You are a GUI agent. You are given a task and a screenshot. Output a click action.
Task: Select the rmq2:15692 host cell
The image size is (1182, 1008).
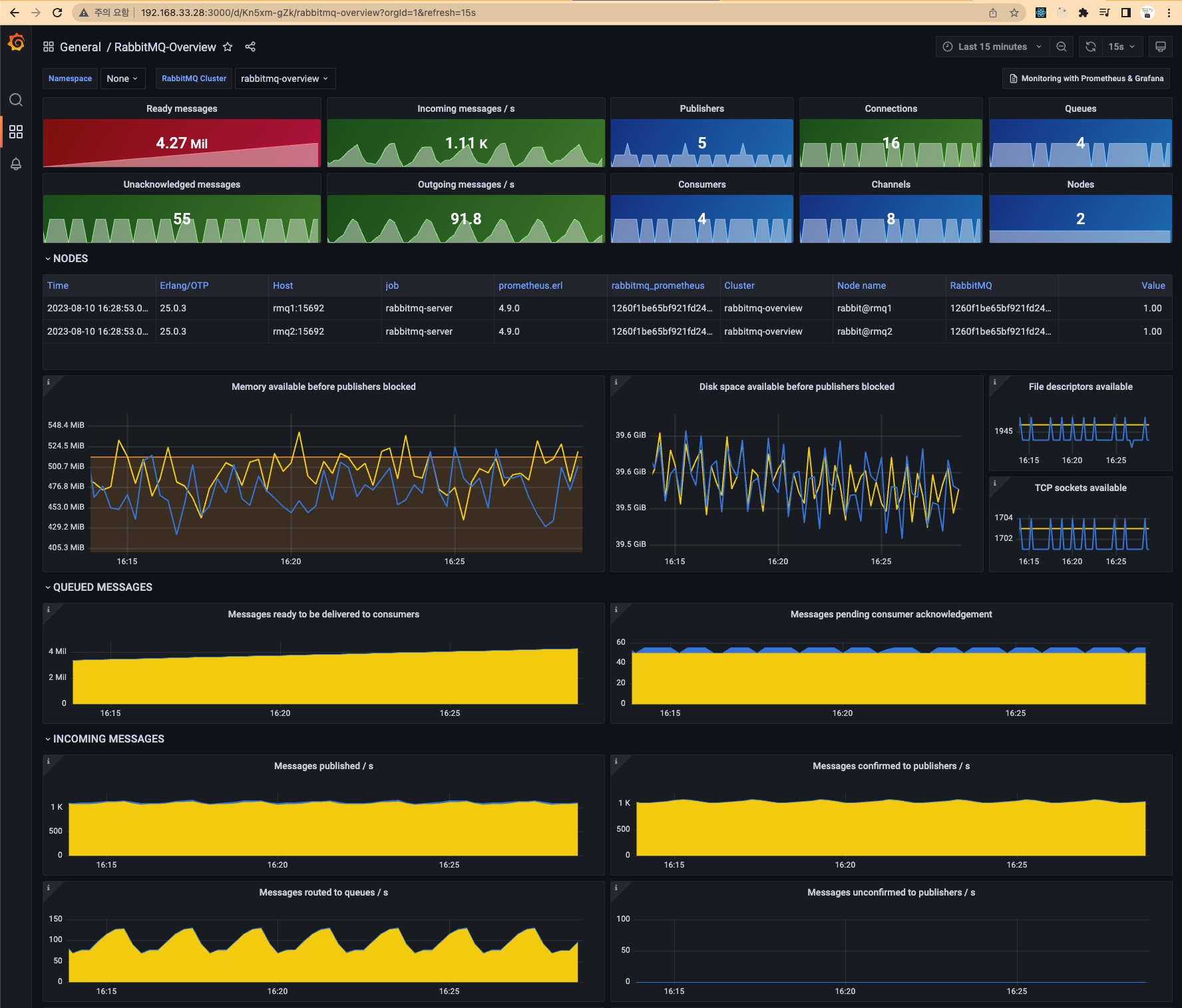pyautogui.click(x=324, y=331)
